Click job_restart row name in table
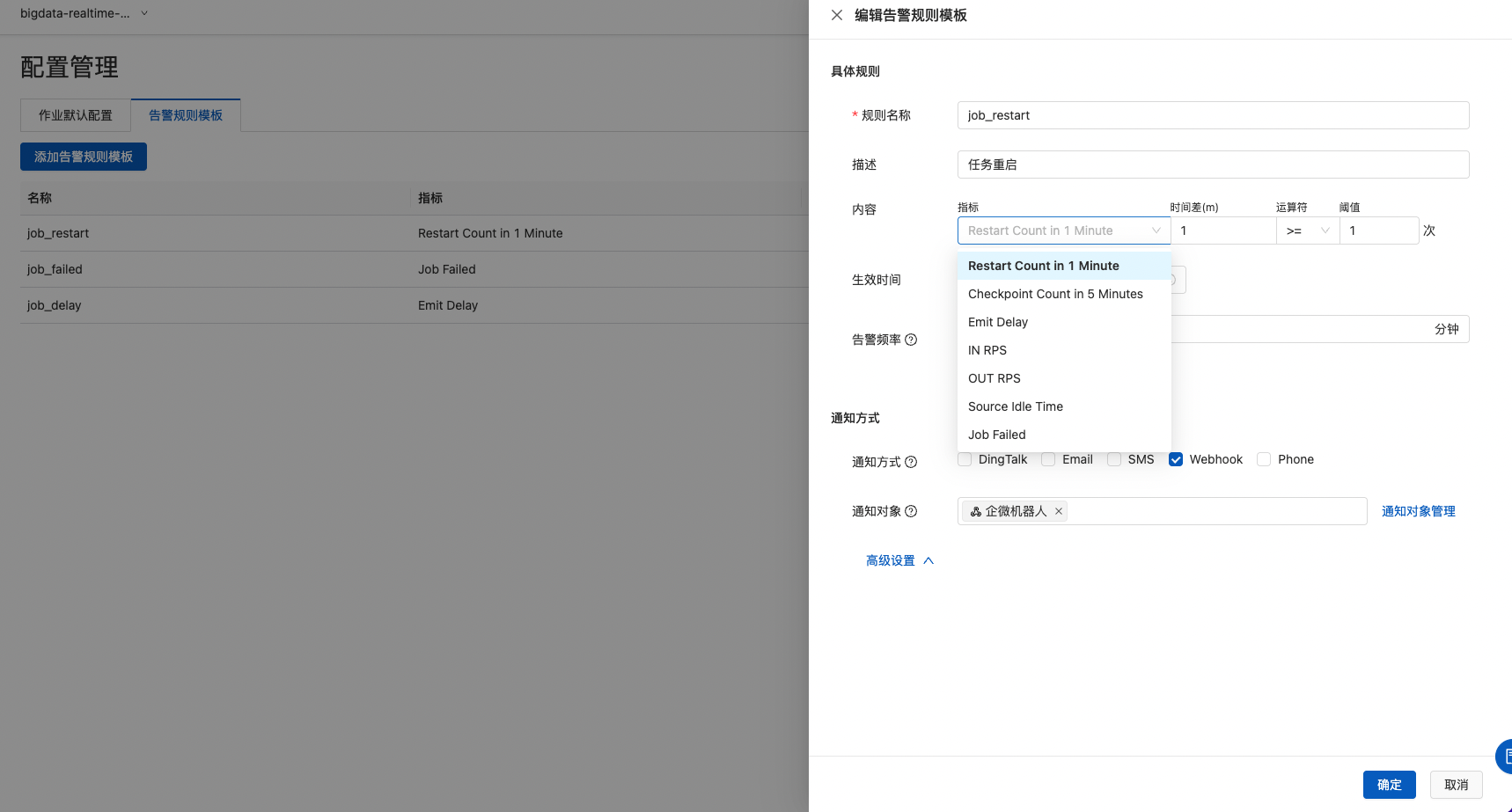The height and width of the screenshot is (812, 1512). tap(58, 233)
